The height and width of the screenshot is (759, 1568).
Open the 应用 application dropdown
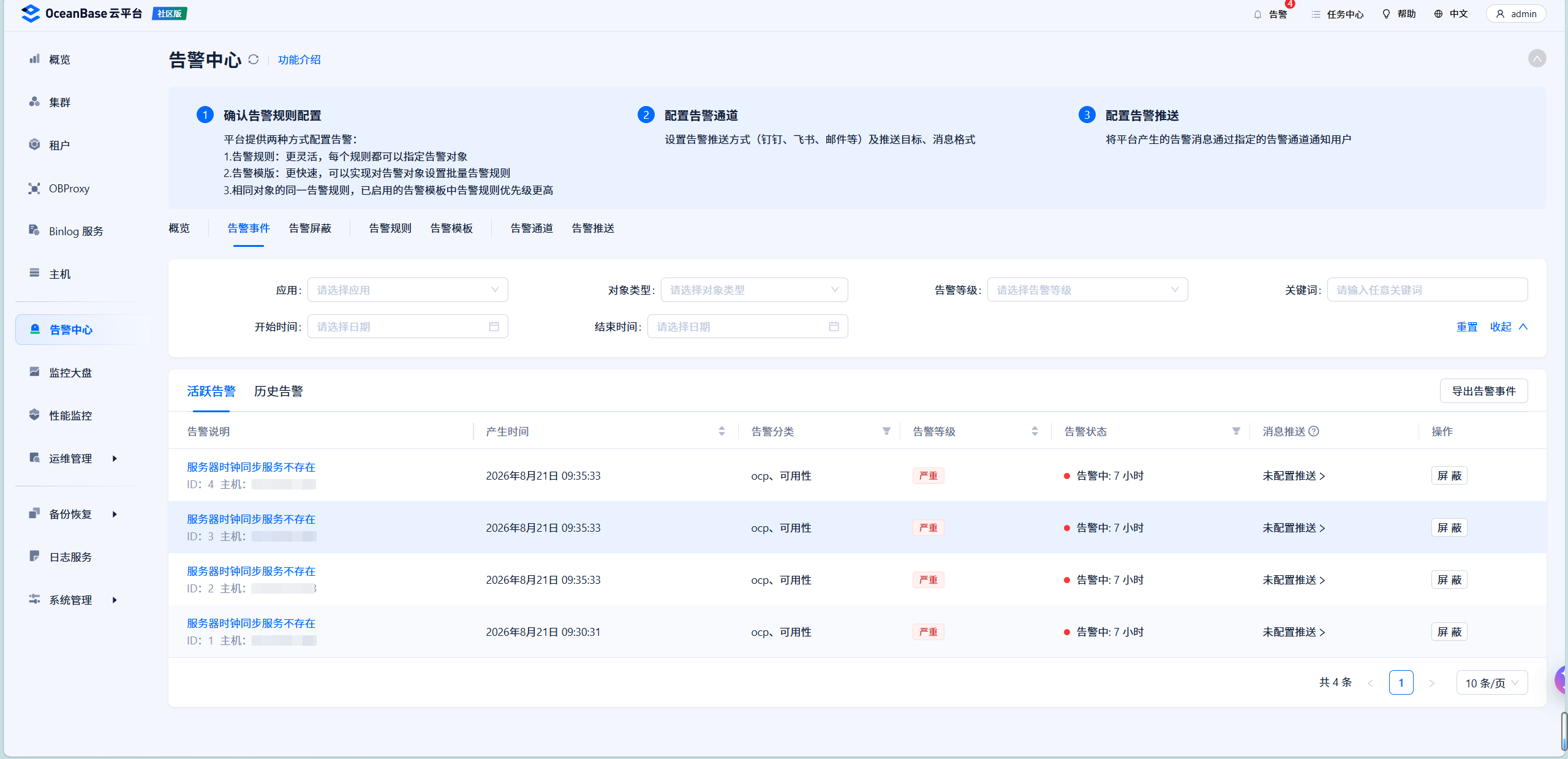[x=408, y=290]
